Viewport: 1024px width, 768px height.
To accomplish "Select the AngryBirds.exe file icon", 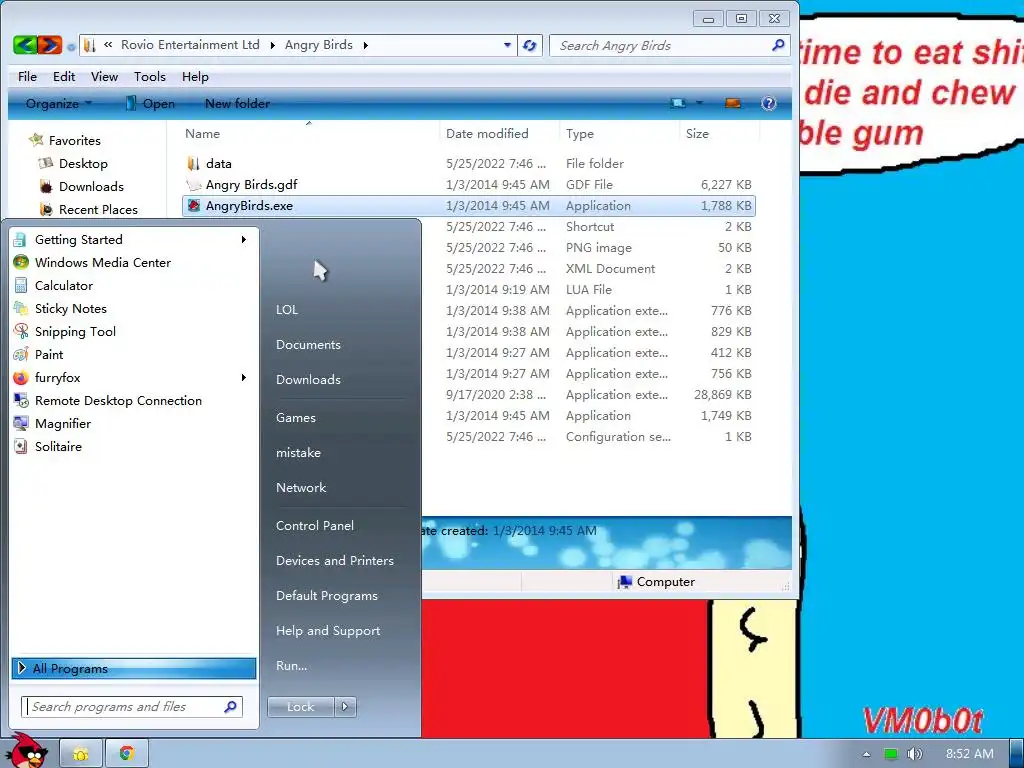I will click(x=193, y=206).
